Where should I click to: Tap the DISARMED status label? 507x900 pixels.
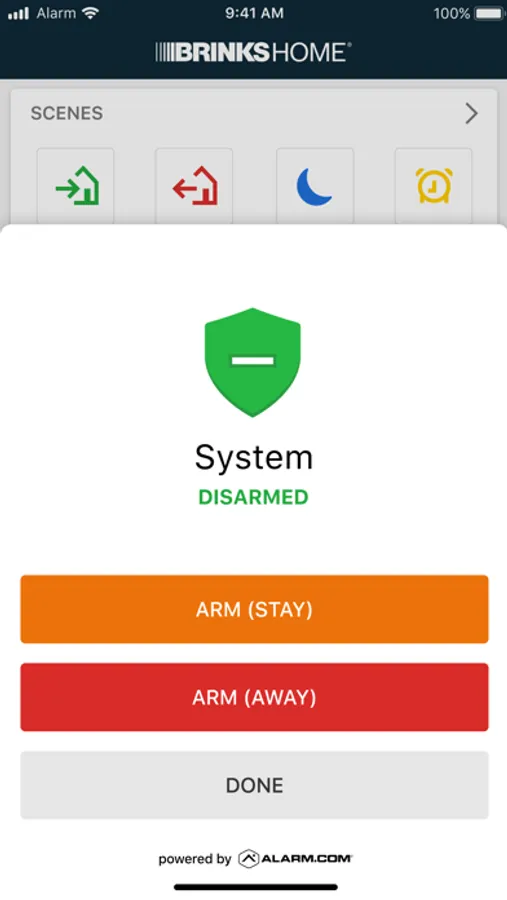click(x=253, y=497)
